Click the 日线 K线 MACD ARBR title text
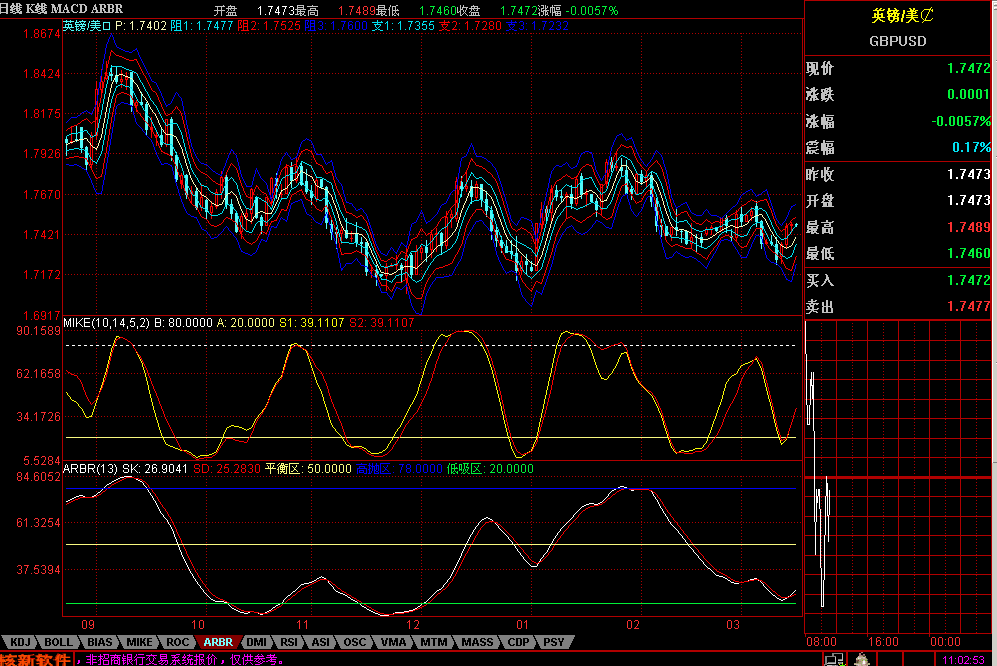 coord(62,8)
